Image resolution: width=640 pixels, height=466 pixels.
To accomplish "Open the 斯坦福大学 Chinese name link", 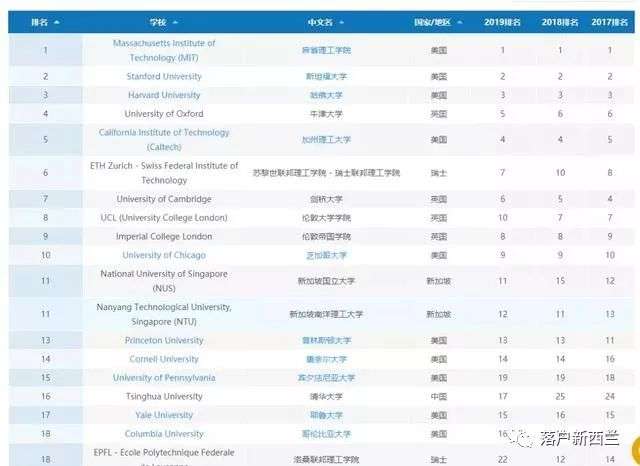I will [x=326, y=76].
